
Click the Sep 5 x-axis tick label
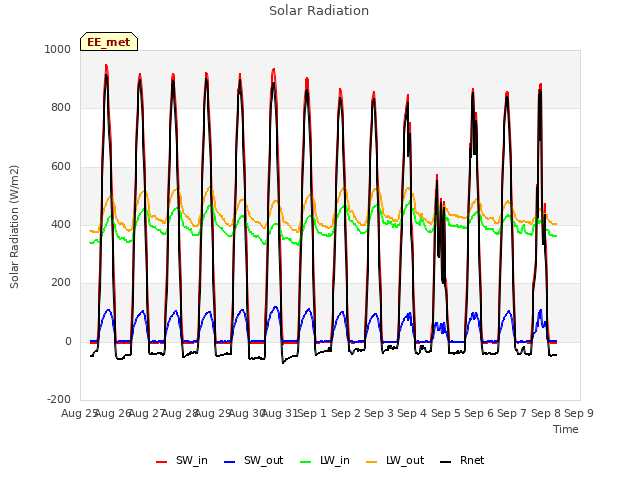[x=446, y=413]
